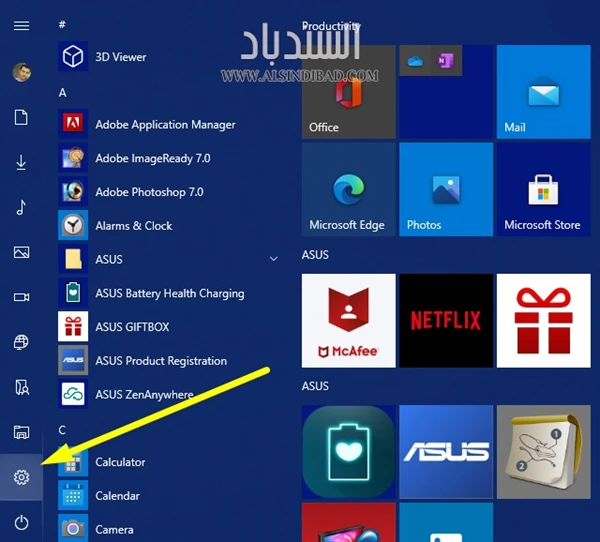Open Calculator from the app list
600x542 pixels.
coord(120,462)
